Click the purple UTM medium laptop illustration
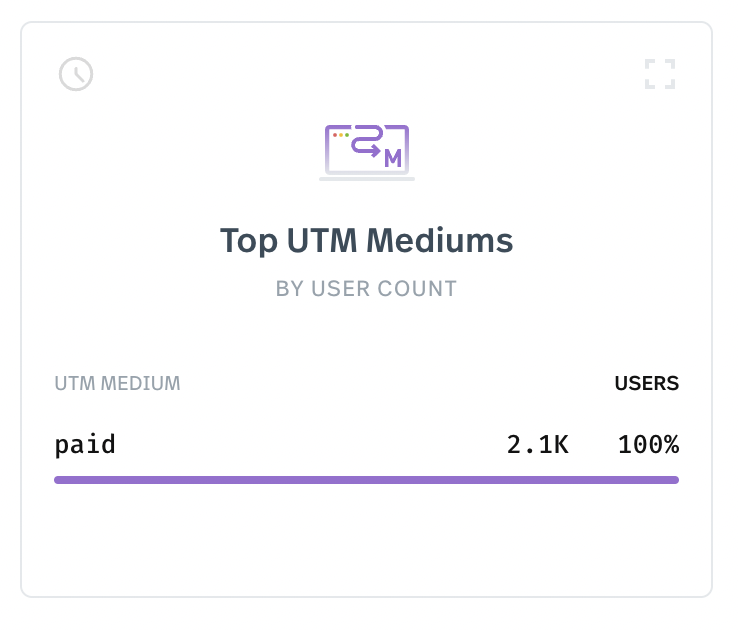The width and height of the screenshot is (738, 630). pos(367,152)
